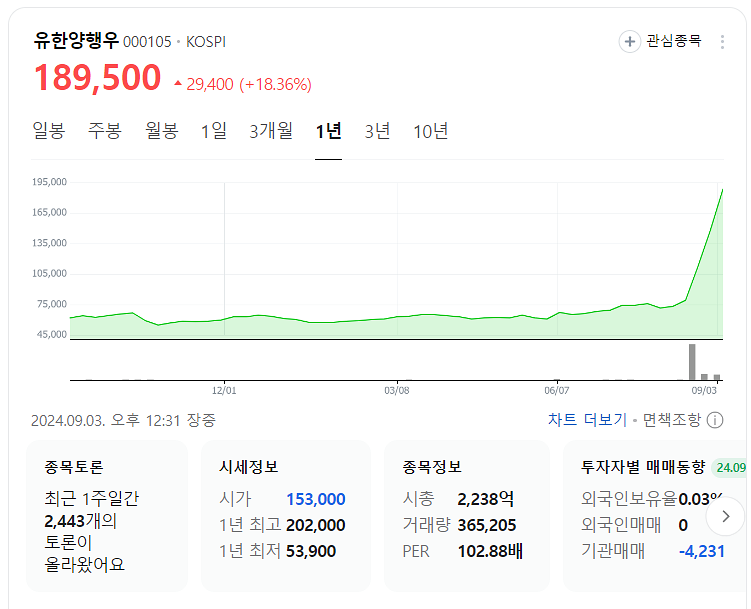The image size is (751, 609).
Task: Click the 45,000 y-axis price label
Action: [52, 335]
